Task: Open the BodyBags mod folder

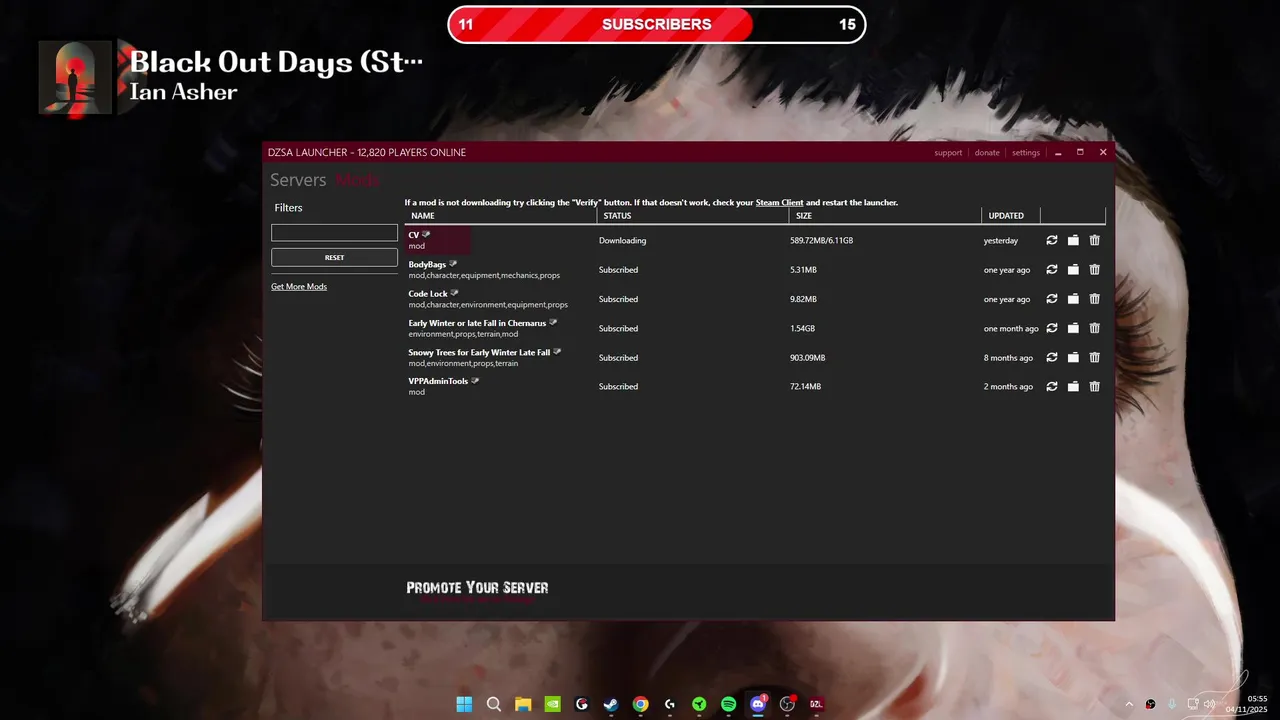Action: 1073,269
